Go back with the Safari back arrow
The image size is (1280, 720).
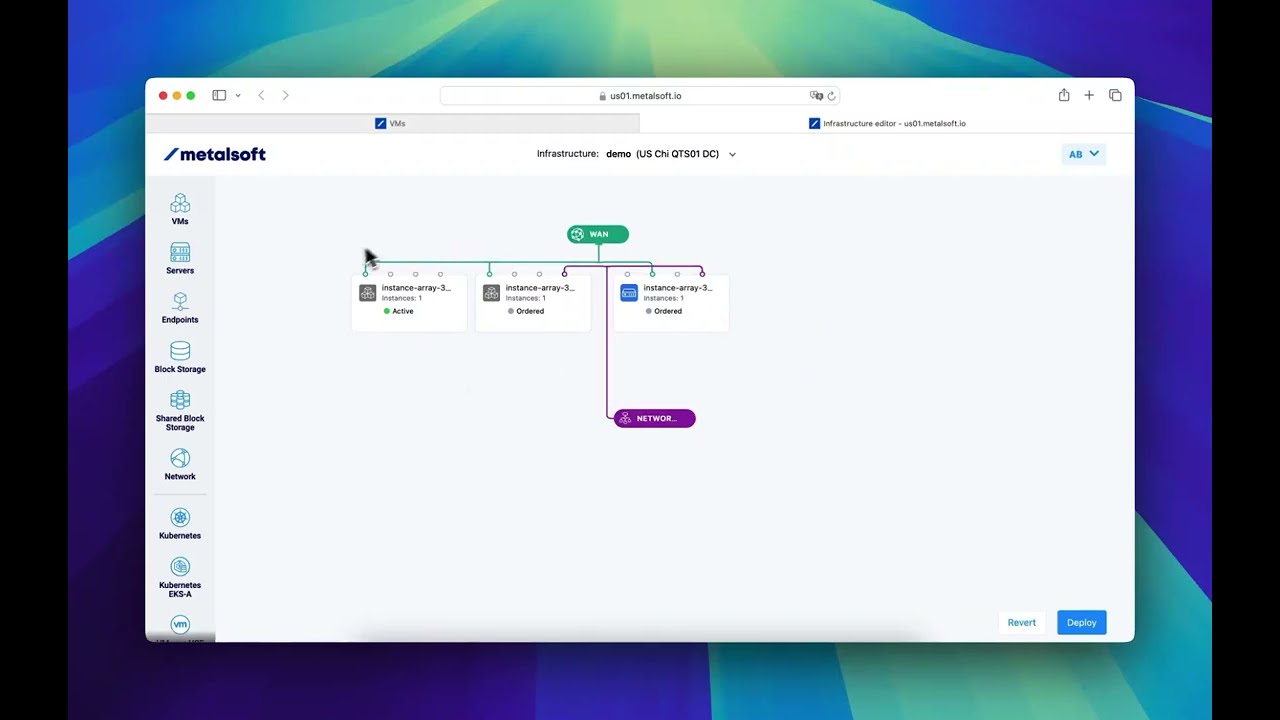coord(261,95)
